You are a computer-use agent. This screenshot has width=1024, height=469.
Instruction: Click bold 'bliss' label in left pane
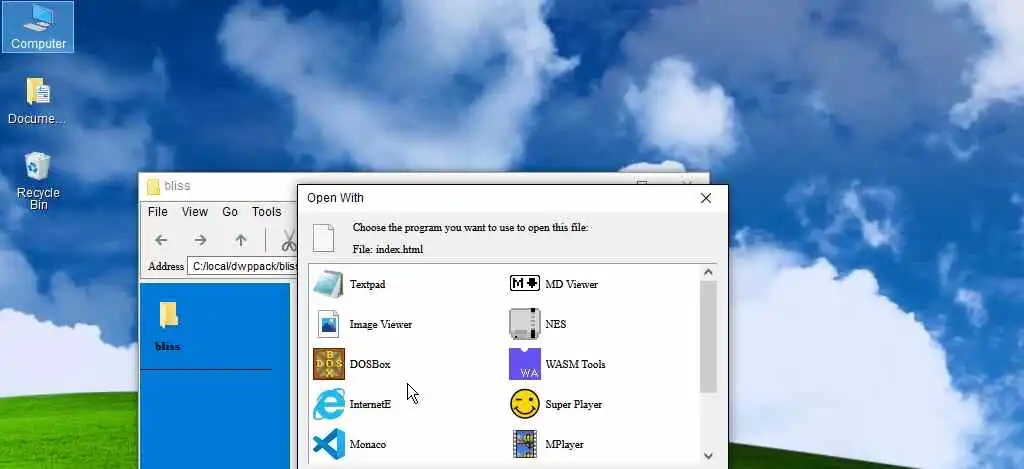168,346
